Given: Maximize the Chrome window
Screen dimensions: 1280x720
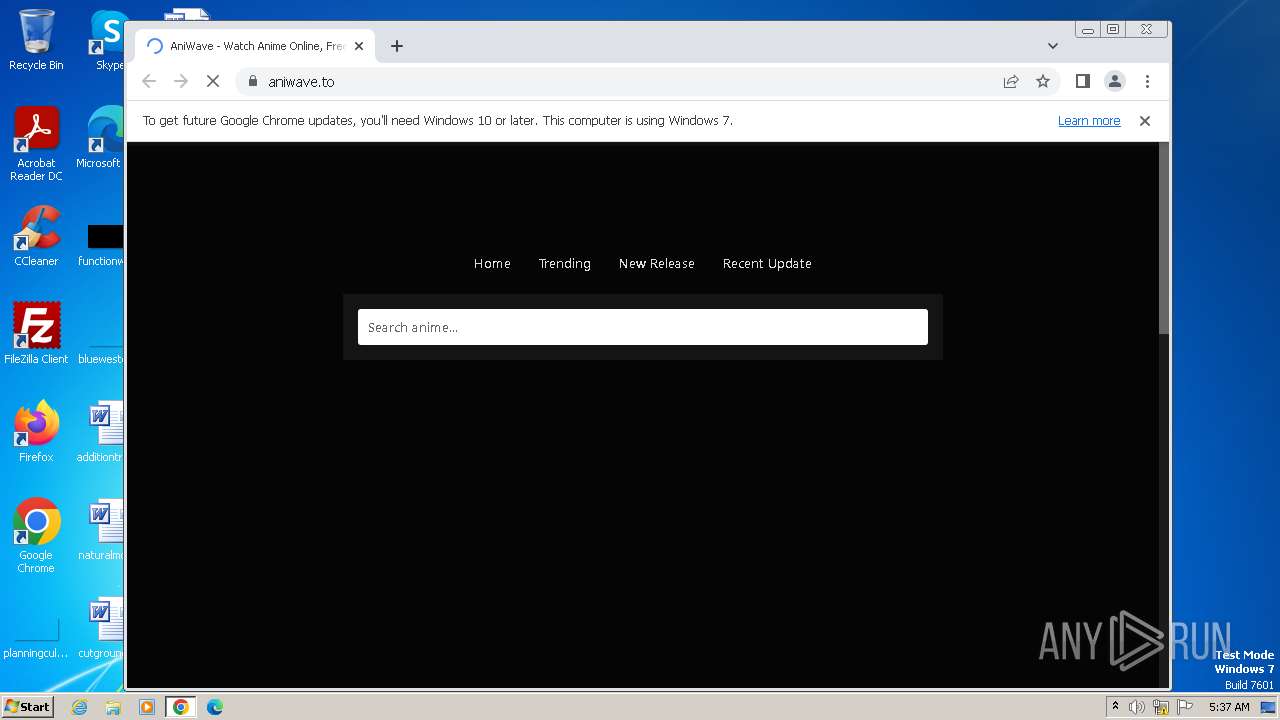Looking at the screenshot, I should (1112, 29).
